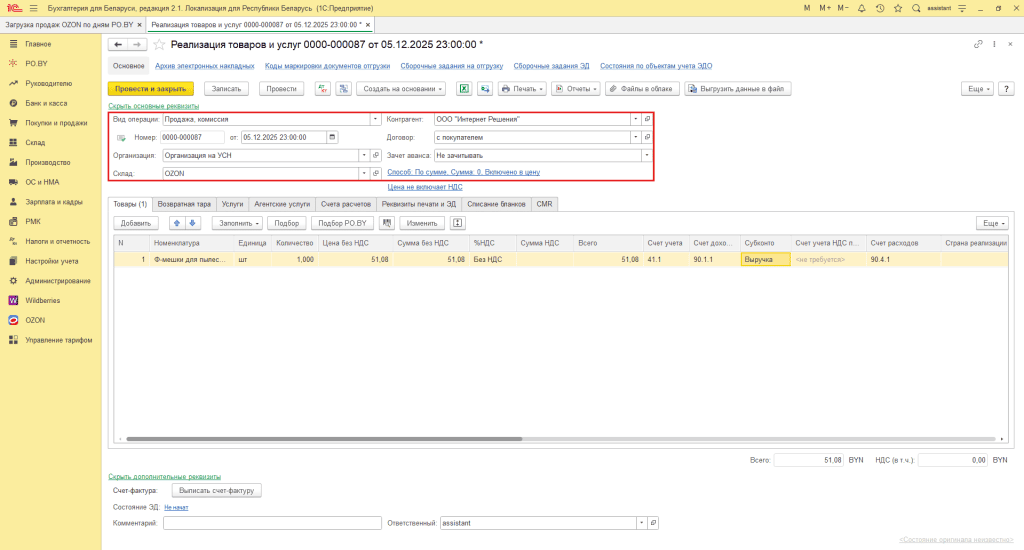Expand Зачет аванса dropdown
The height and width of the screenshot is (550, 1024).
(647, 155)
